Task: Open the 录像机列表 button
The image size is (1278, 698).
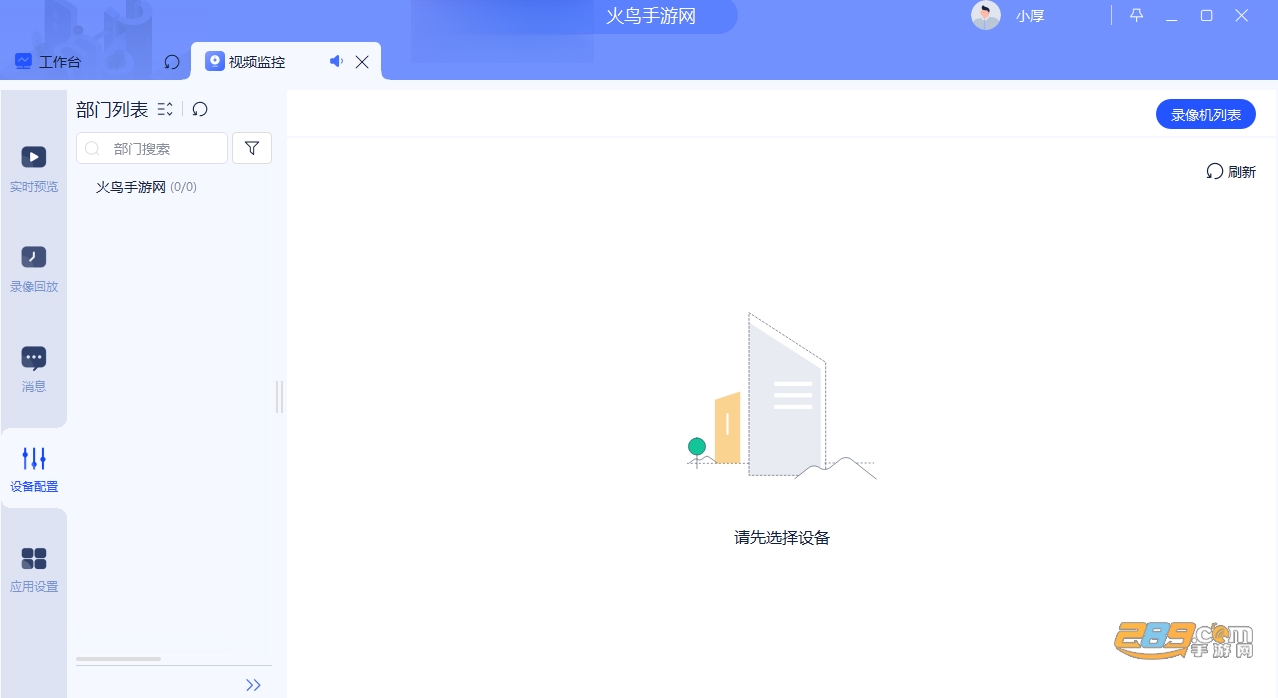Action: tap(1206, 114)
